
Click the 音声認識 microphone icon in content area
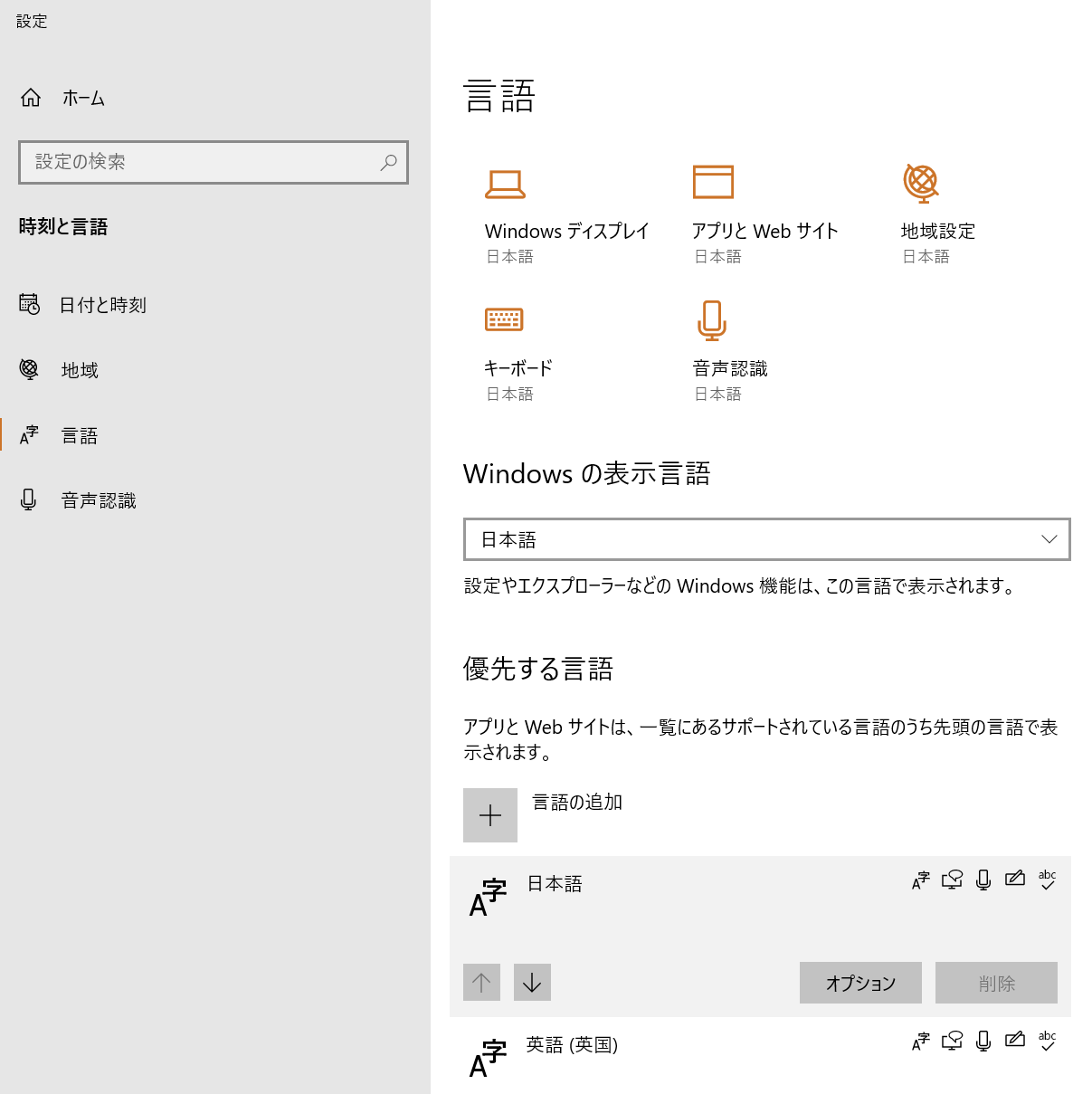712,320
